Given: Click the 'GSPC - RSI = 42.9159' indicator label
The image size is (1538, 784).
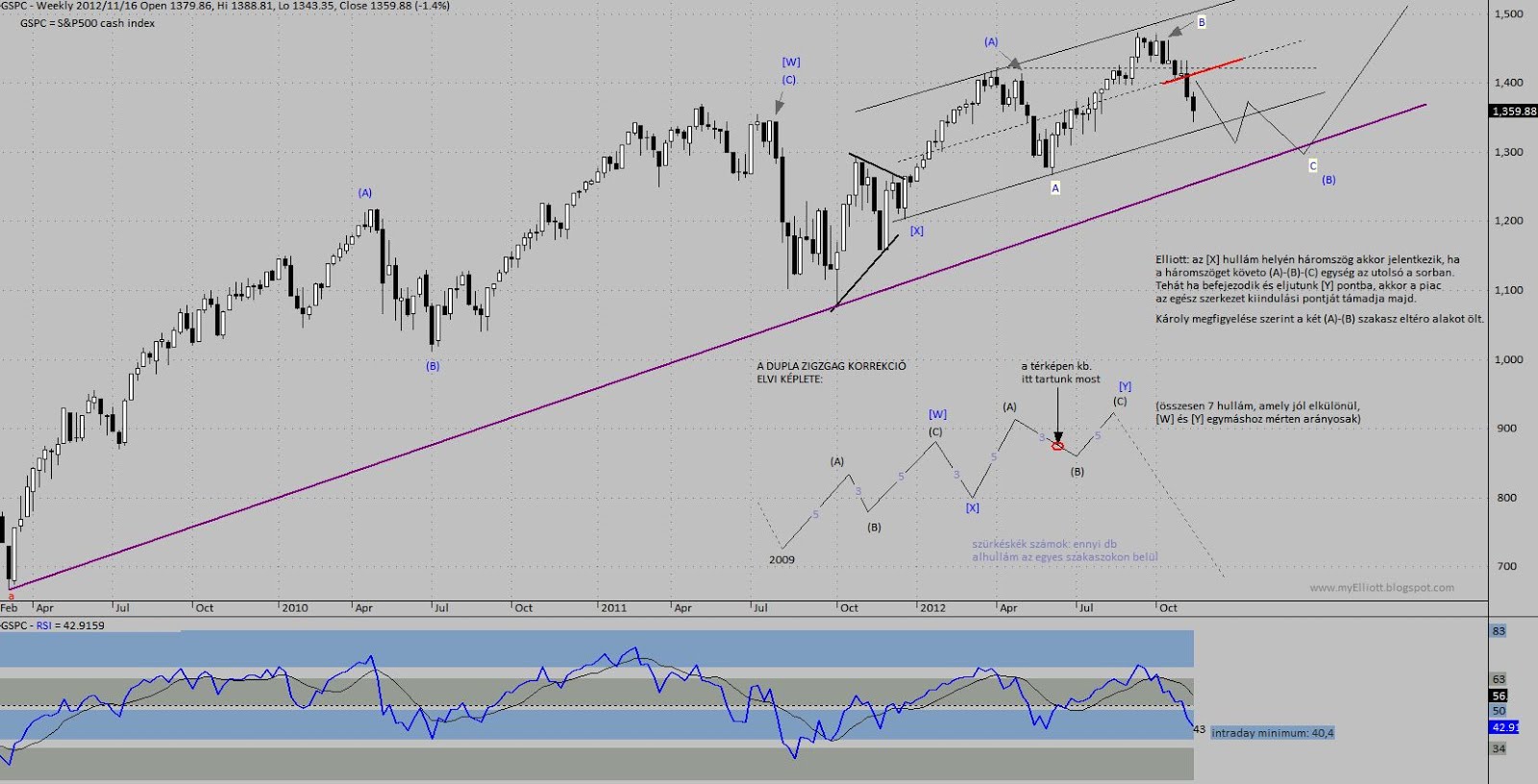Looking at the screenshot, I should (x=53, y=625).
